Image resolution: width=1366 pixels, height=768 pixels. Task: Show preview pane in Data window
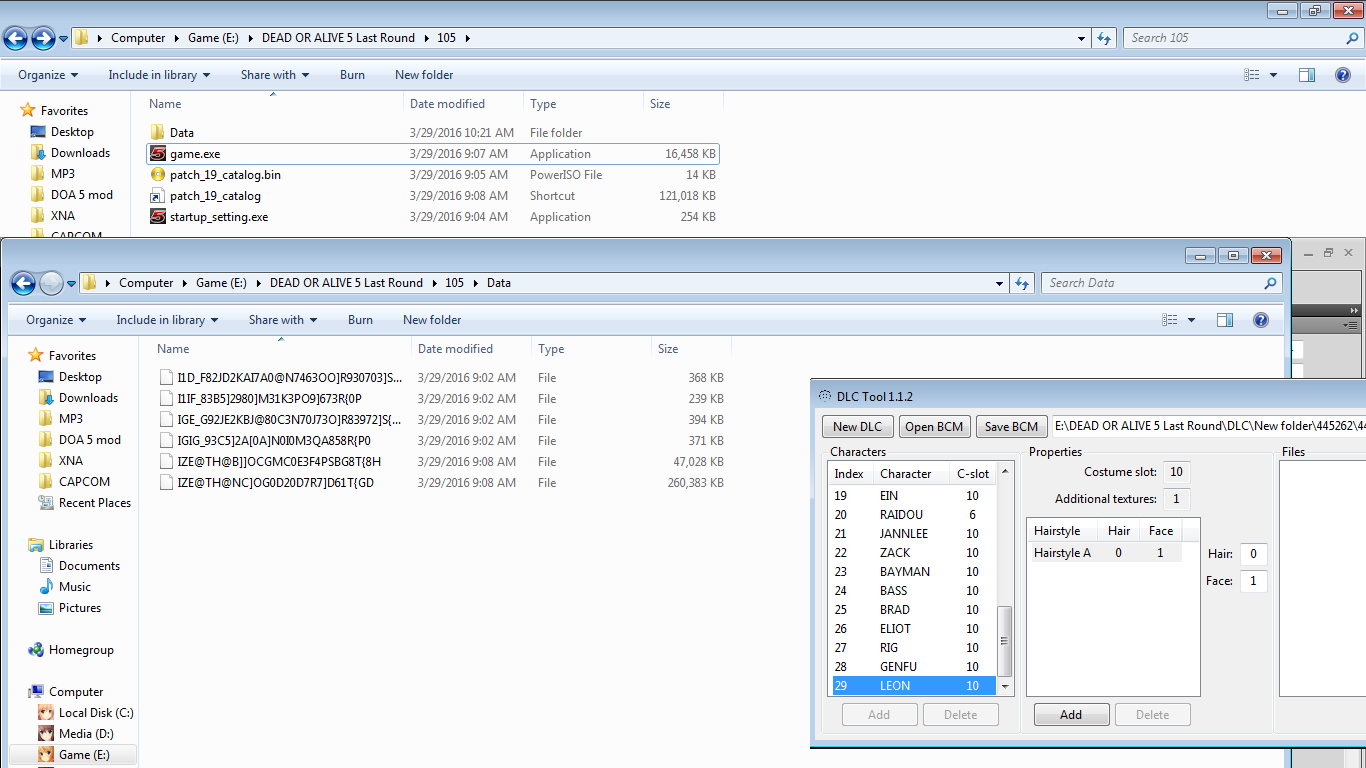[x=1225, y=320]
